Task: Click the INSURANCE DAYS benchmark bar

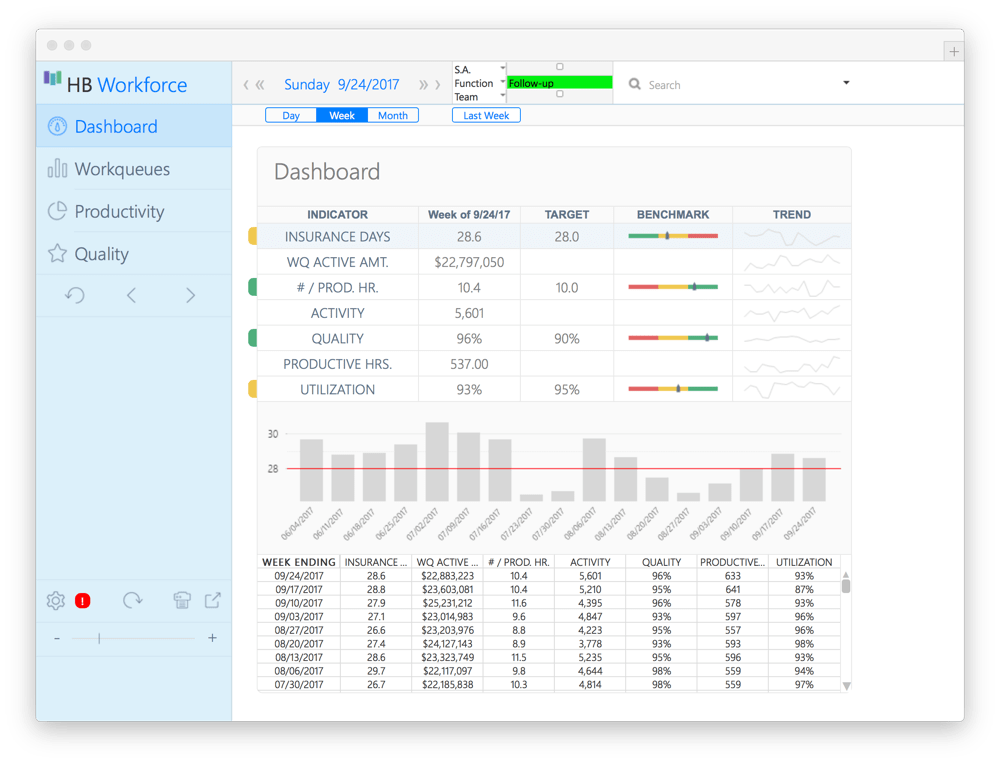Action: tap(673, 236)
